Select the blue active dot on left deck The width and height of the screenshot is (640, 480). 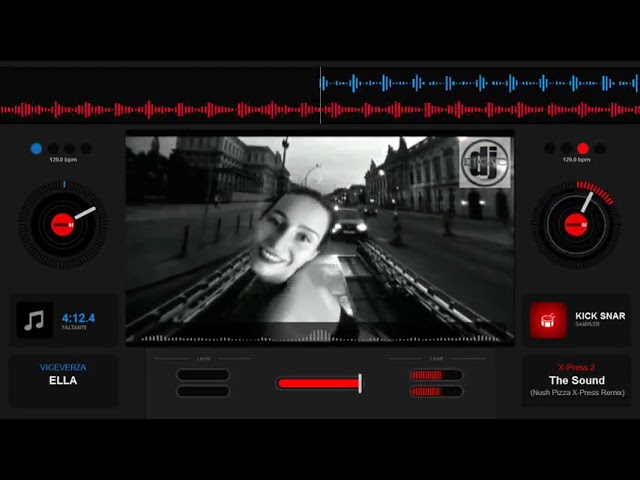[x=36, y=149]
